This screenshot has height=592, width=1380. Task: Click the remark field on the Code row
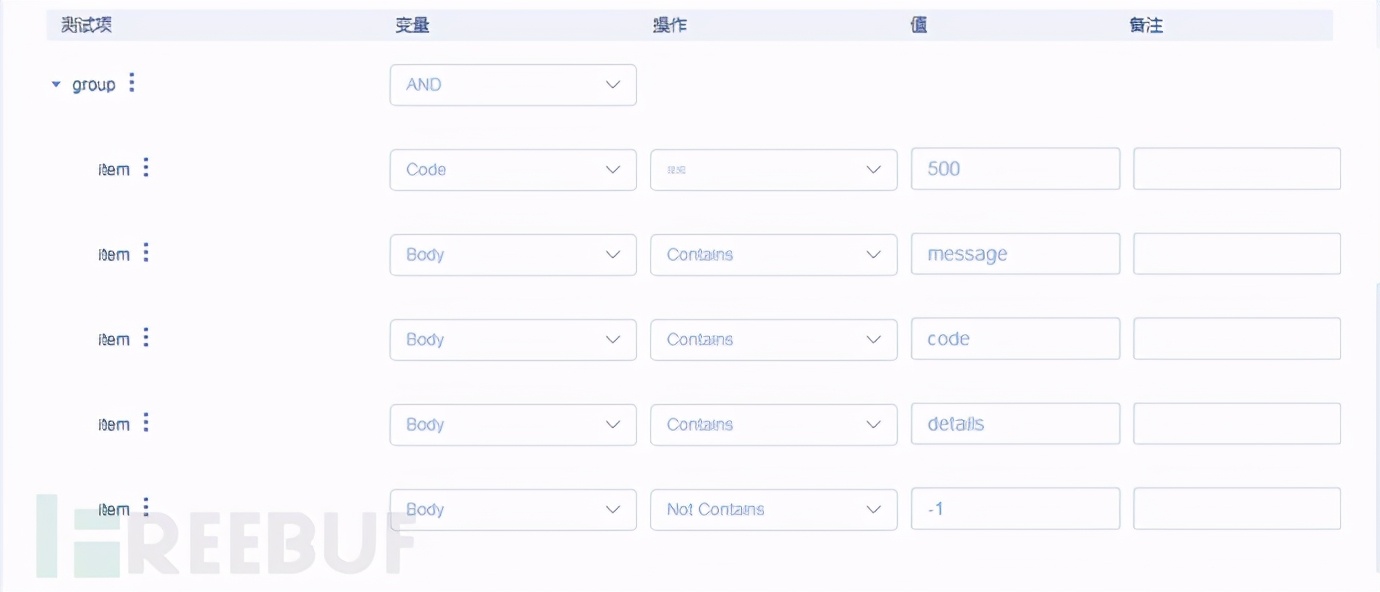1237,168
